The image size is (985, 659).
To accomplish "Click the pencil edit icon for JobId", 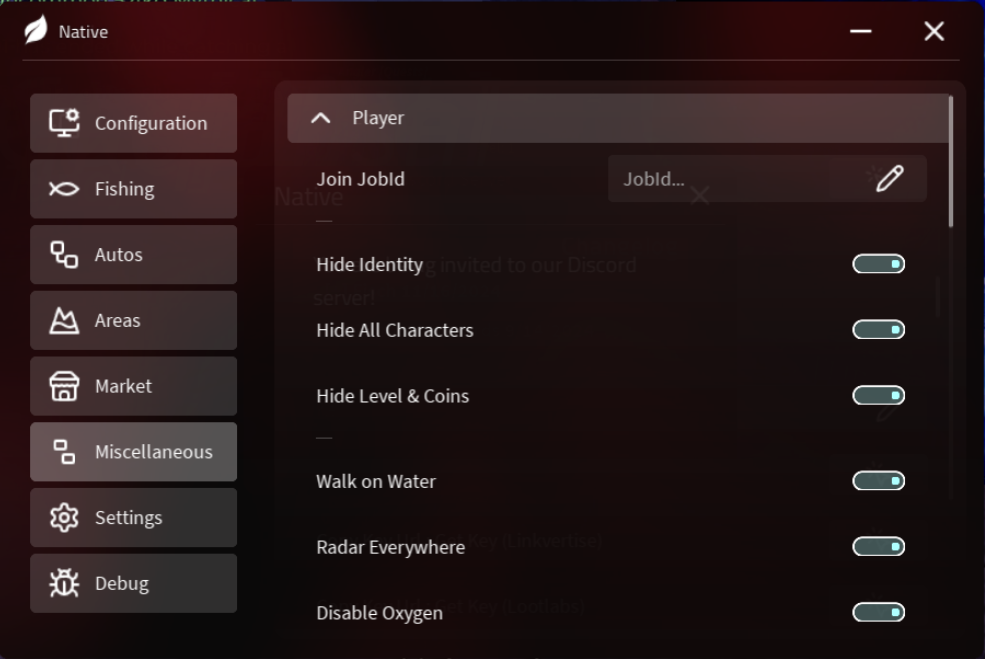I will click(890, 178).
